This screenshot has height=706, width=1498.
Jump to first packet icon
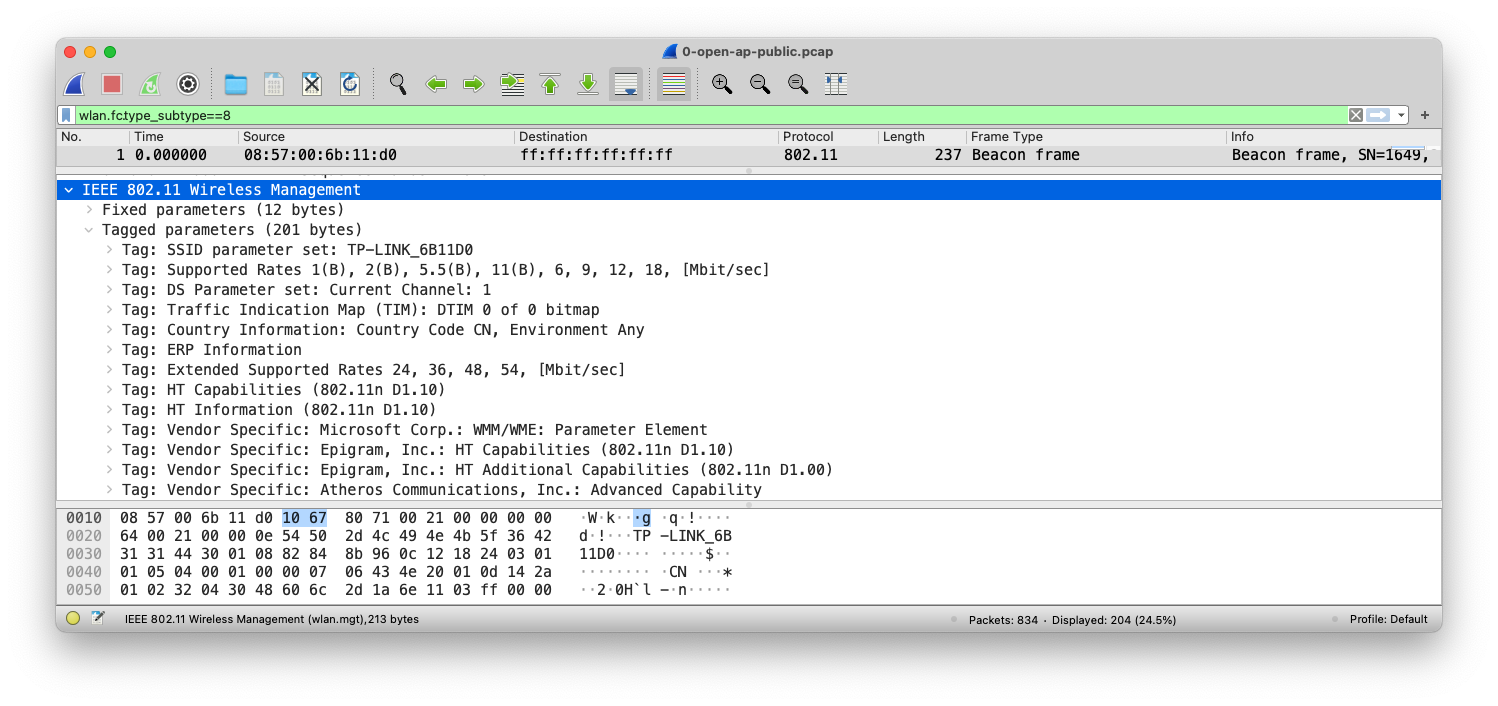pyautogui.click(x=550, y=84)
